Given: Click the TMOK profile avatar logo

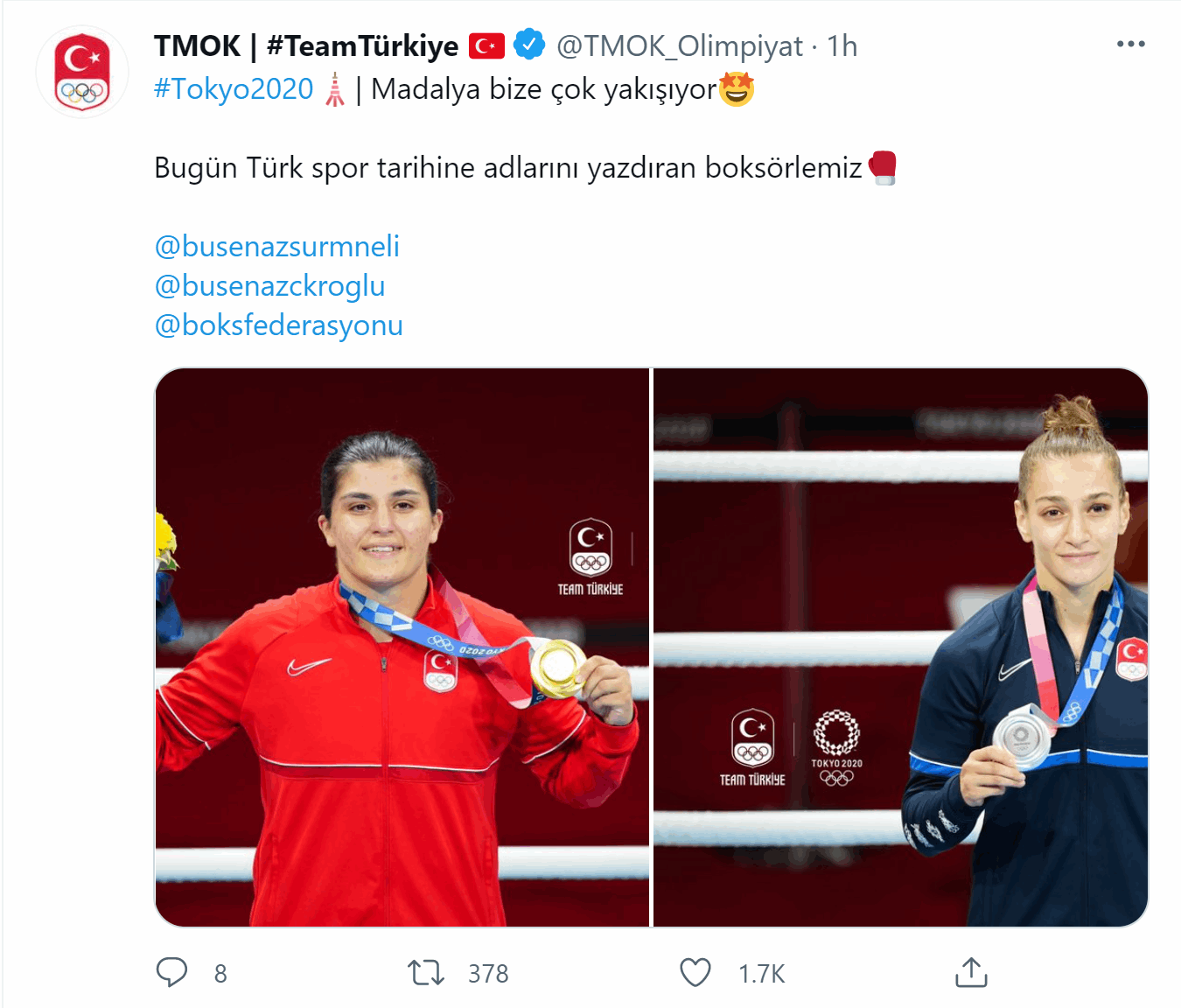Looking at the screenshot, I should (x=82, y=73).
